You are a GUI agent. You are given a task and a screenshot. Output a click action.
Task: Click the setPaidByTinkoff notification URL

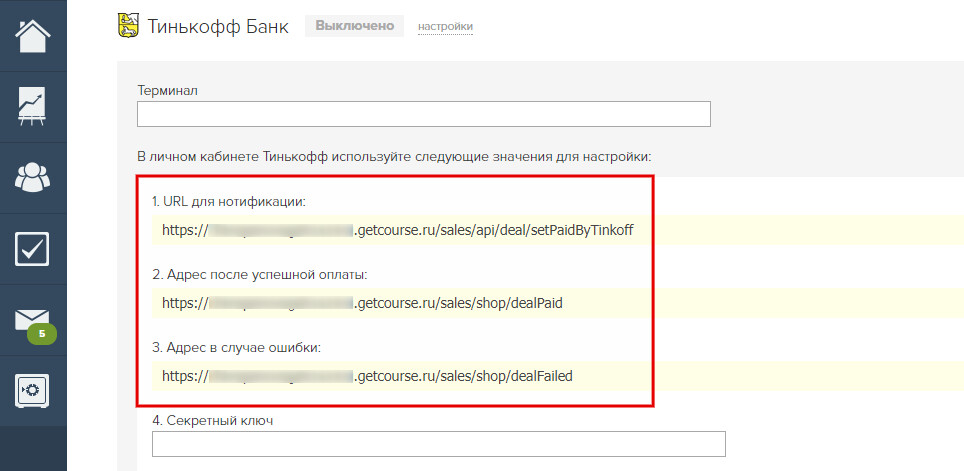click(x=398, y=231)
